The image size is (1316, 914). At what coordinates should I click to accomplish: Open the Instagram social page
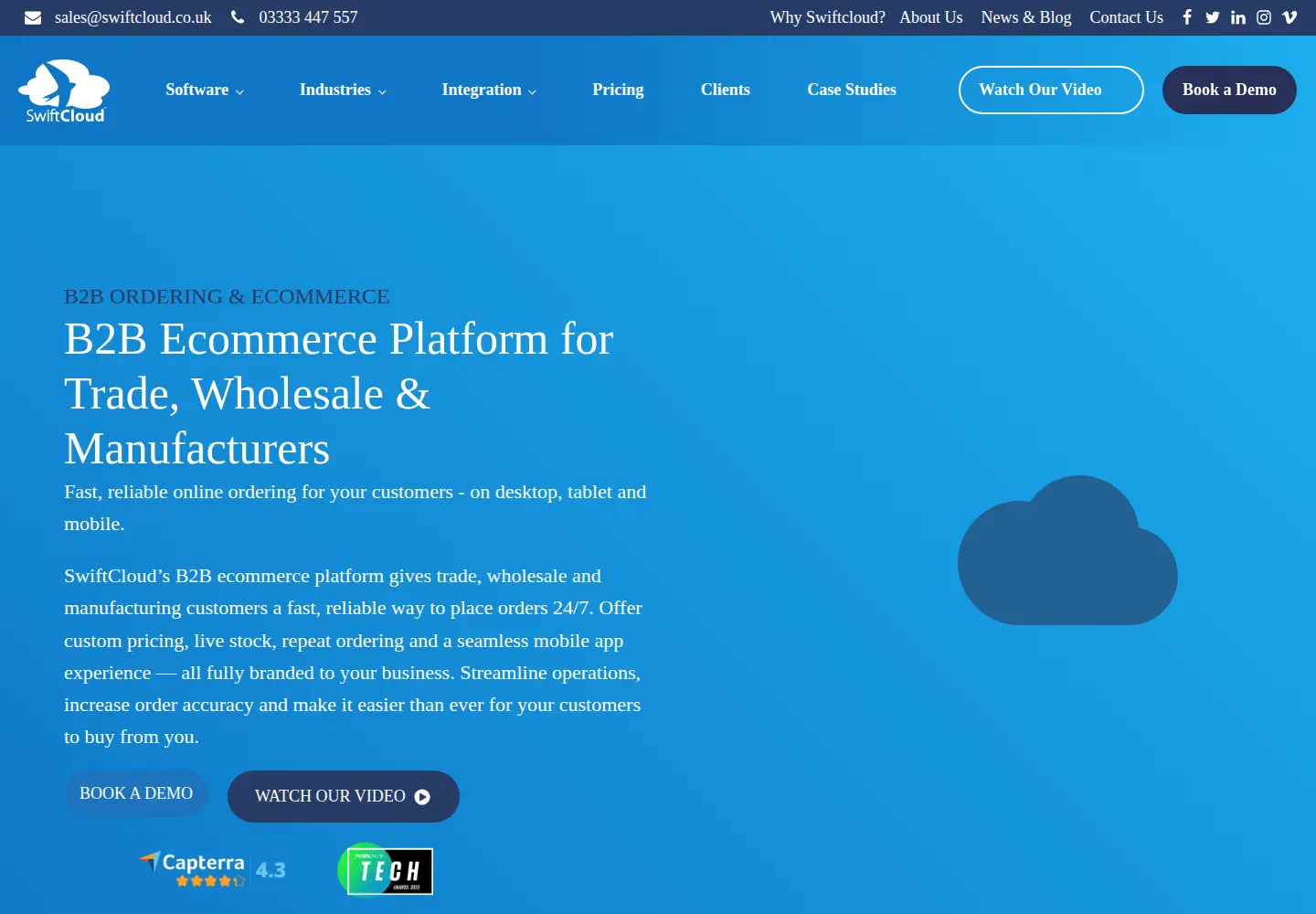pos(1264,17)
